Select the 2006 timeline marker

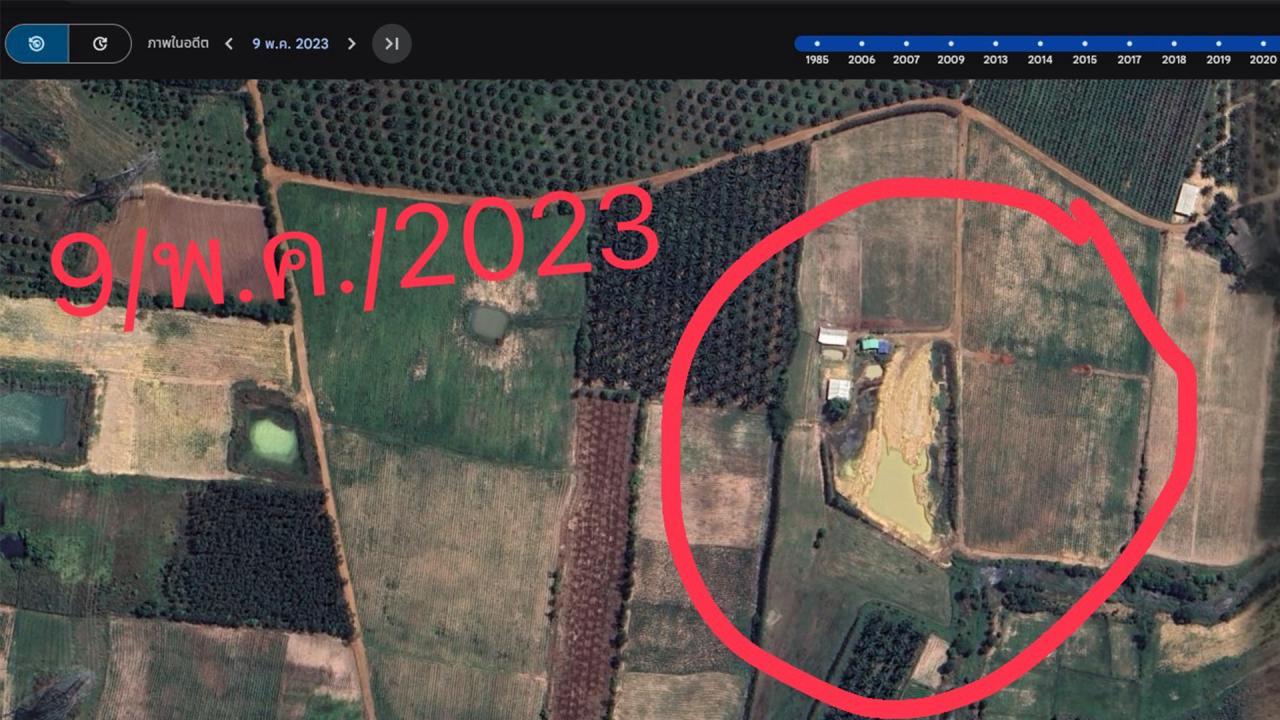(861, 44)
